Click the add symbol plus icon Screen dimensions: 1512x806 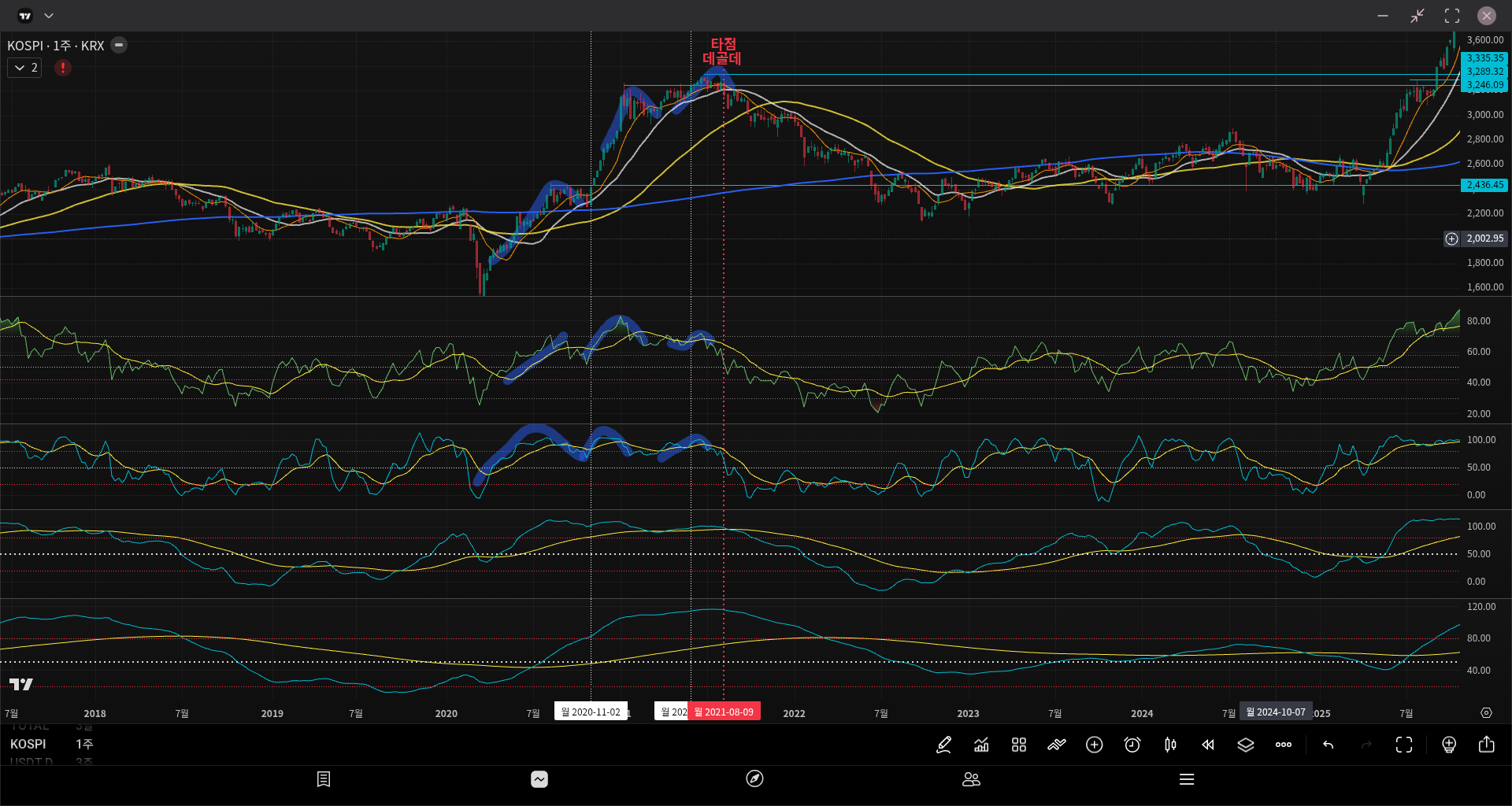(x=1095, y=745)
